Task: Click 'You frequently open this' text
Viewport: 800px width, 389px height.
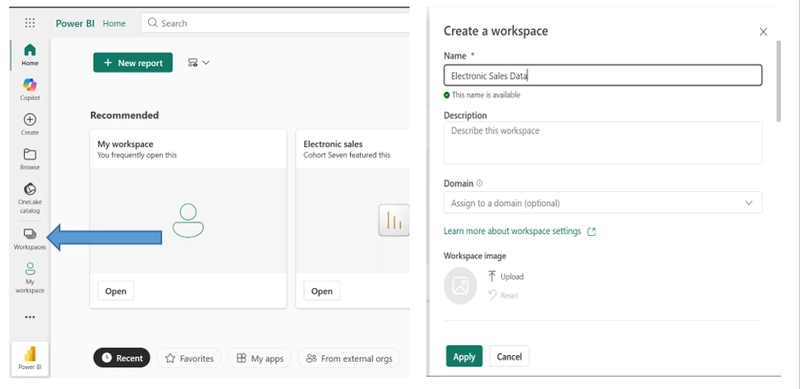Action: (x=137, y=155)
